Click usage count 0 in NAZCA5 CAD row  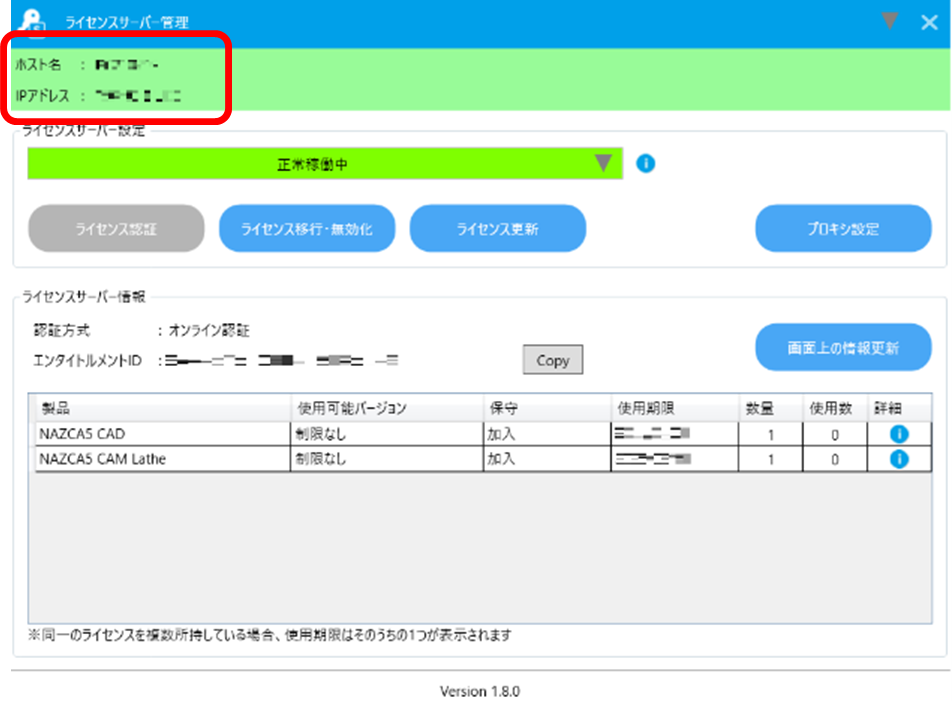[x=835, y=435]
